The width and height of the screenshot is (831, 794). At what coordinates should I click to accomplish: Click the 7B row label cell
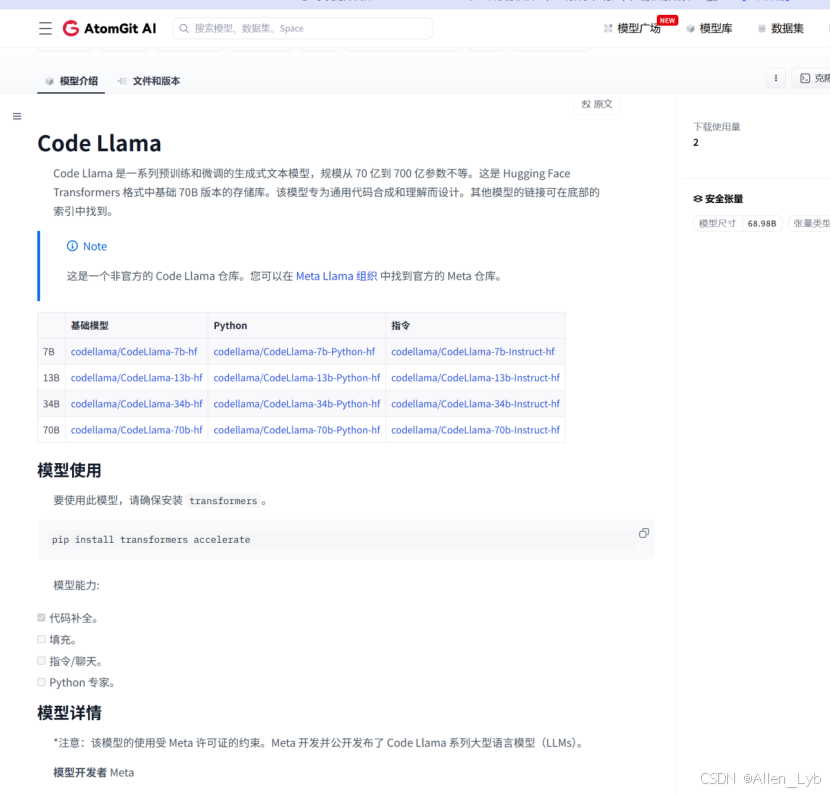51,351
